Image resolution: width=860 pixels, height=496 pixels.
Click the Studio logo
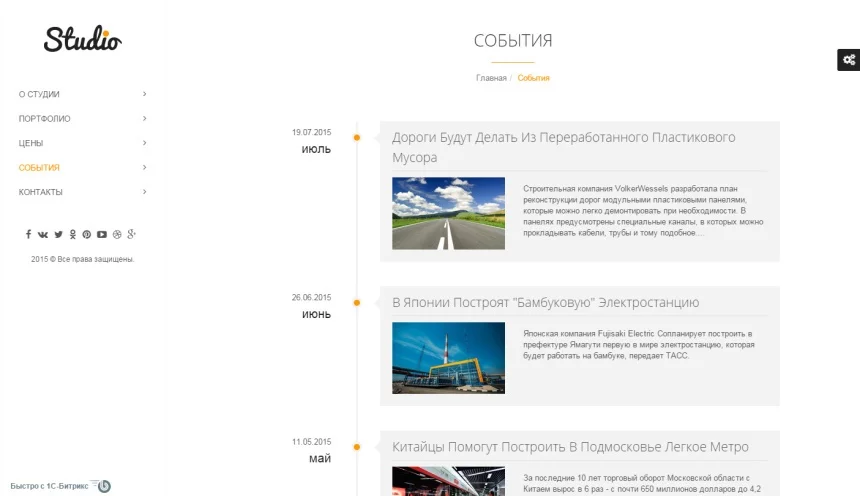click(83, 39)
